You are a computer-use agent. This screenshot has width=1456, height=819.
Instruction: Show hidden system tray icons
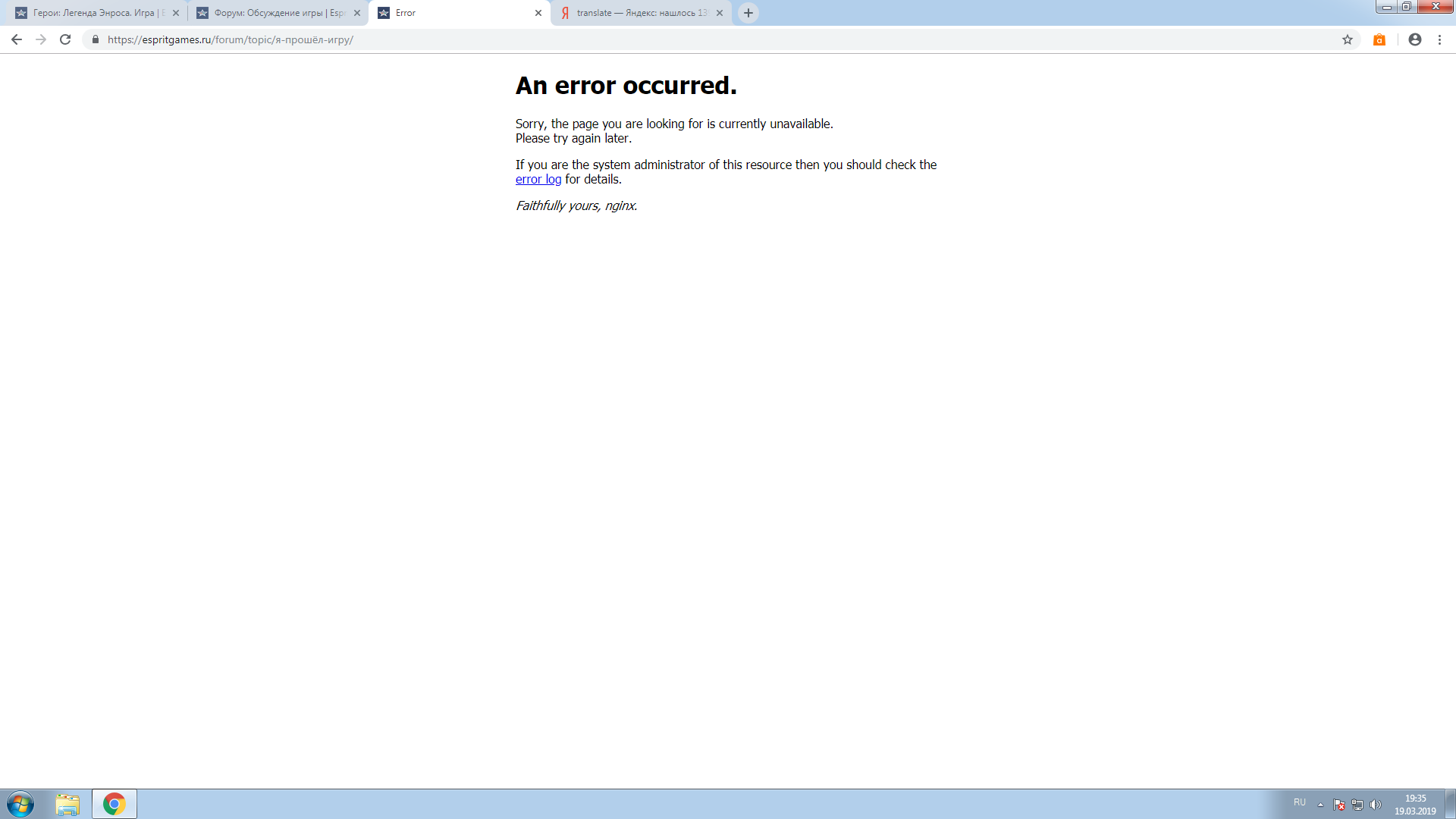click(1320, 805)
